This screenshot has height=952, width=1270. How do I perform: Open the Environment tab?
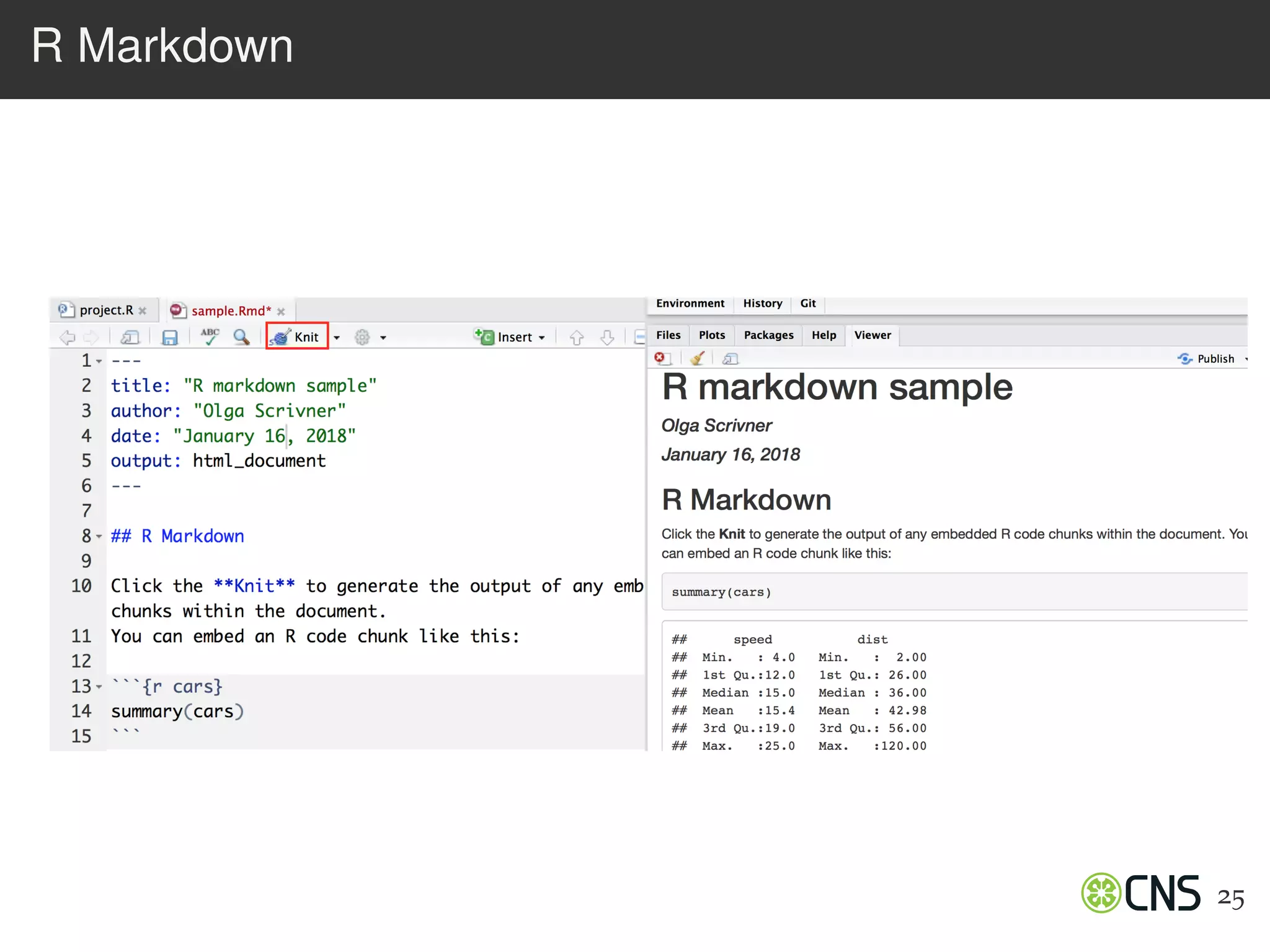(690, 304)
